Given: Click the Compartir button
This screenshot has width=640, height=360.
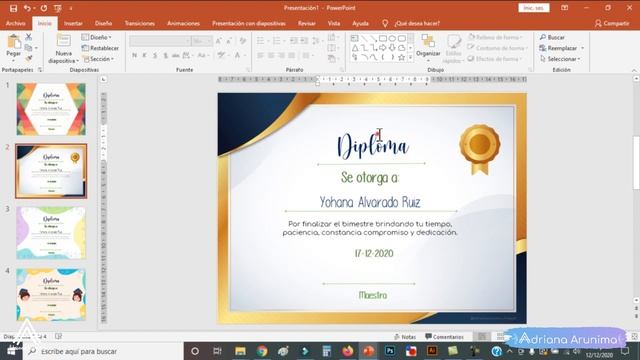Looking at the screenshot, I should pos(612,23).
